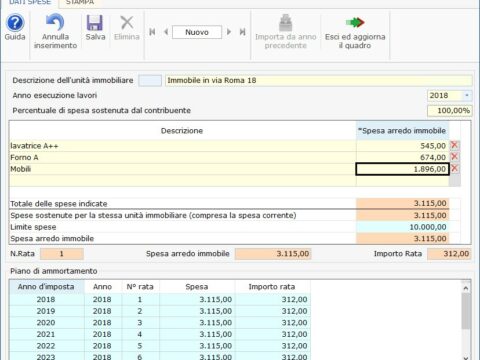This screenshot has width=480, height=360.
Task: Select the 2020 tax year row
Action: pyautogui.click(x=160, y=323)
